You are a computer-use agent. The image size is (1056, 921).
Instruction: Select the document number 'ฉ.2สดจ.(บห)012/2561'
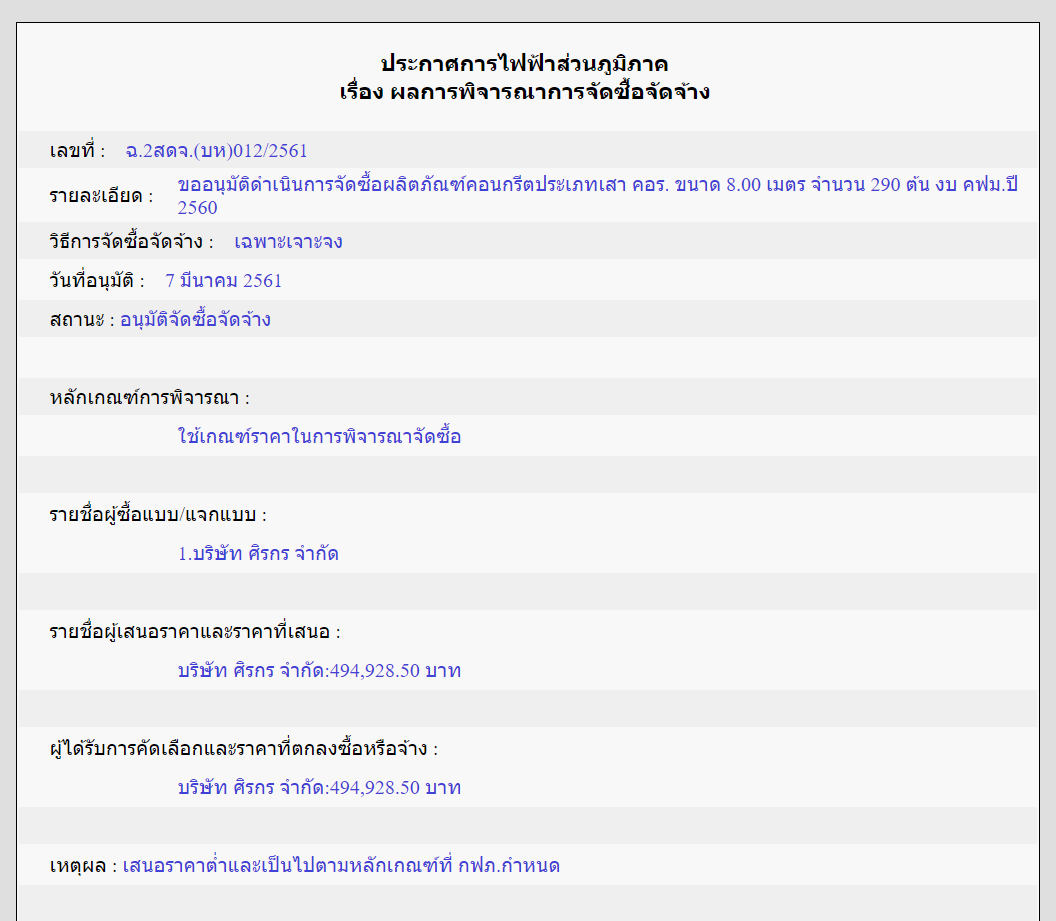click(x=216, y=150)
